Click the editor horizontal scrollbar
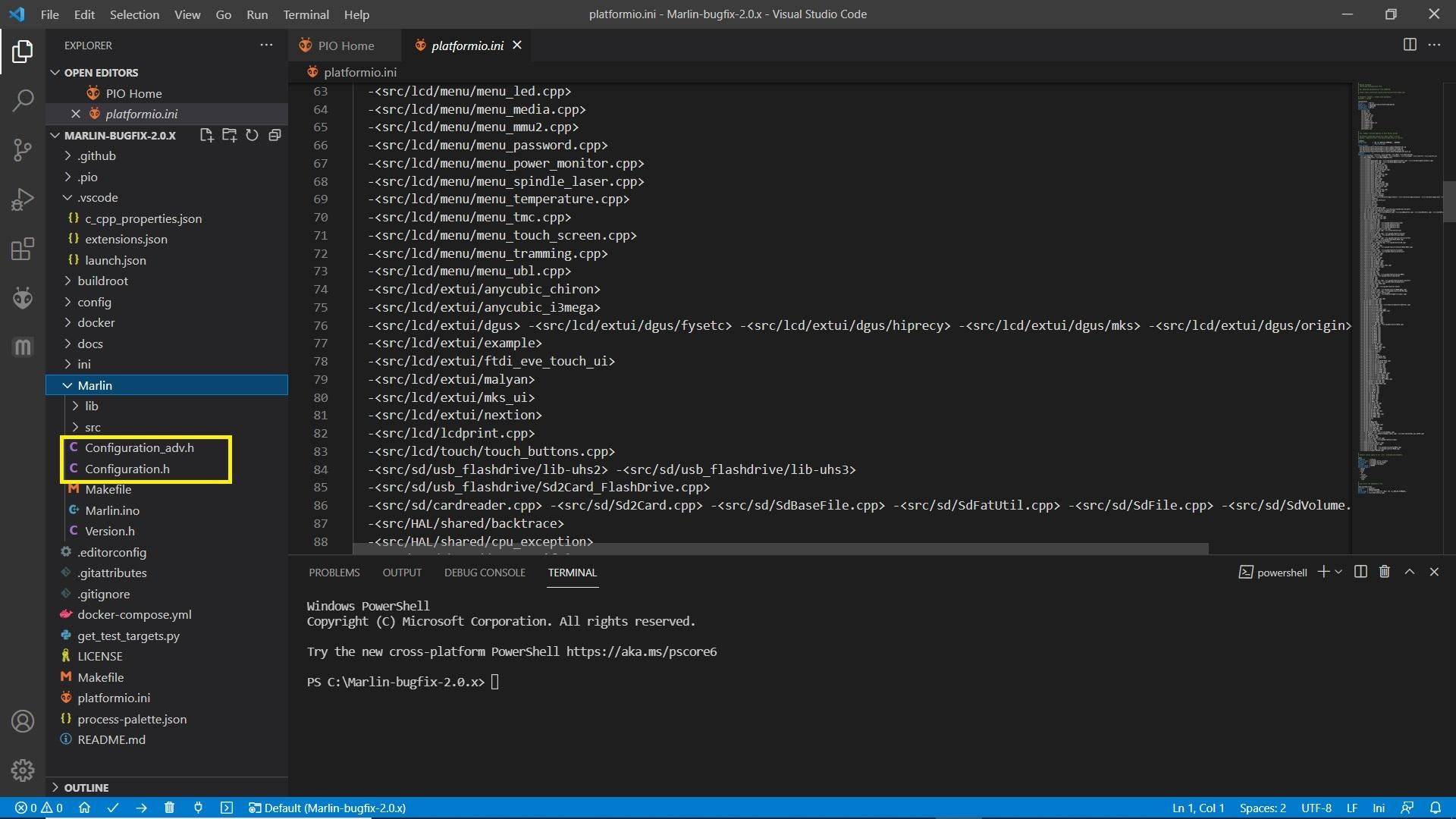Screen dimensions: 1456x819 tap(780, 548)
